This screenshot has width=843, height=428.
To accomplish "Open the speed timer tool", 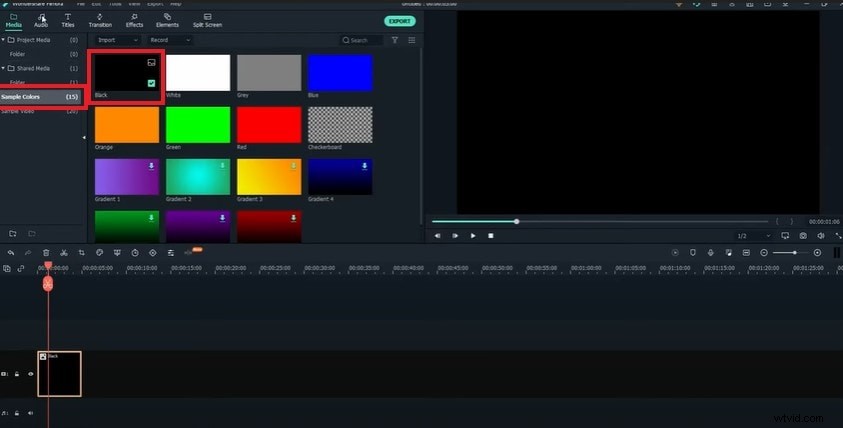I will (x=135, y=253).
